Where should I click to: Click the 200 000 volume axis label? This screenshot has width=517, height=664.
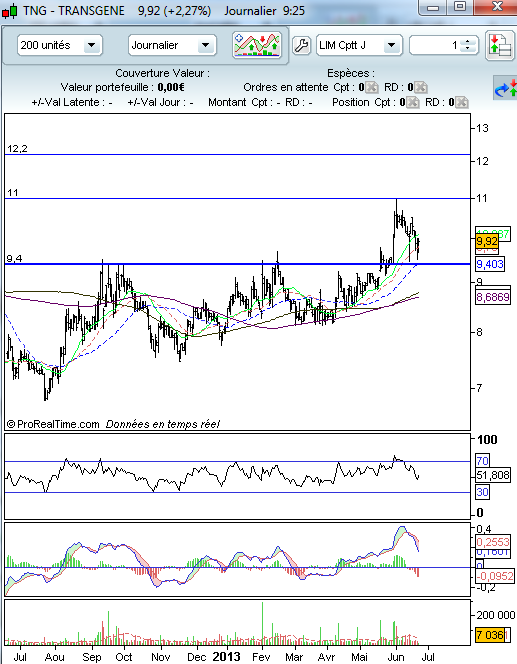(x=495, y=615)
